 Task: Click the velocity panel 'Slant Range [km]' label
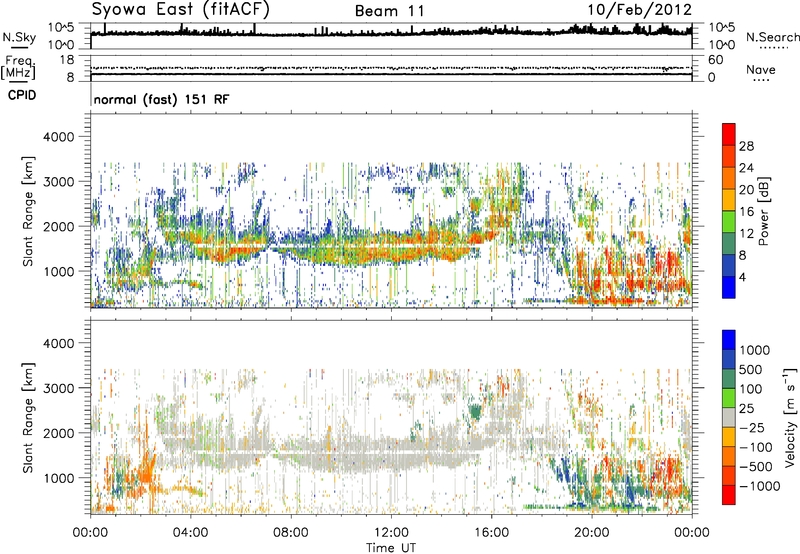[x=28, y=418]
